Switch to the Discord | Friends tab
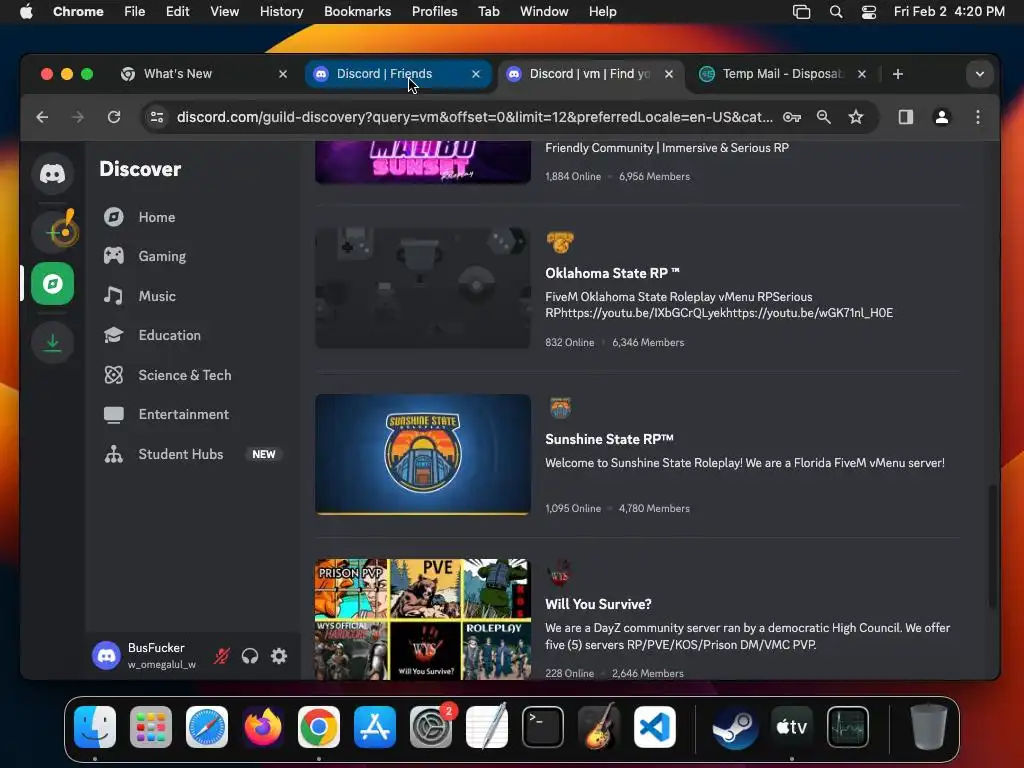The image size is (1024, 768). point(397,74)
